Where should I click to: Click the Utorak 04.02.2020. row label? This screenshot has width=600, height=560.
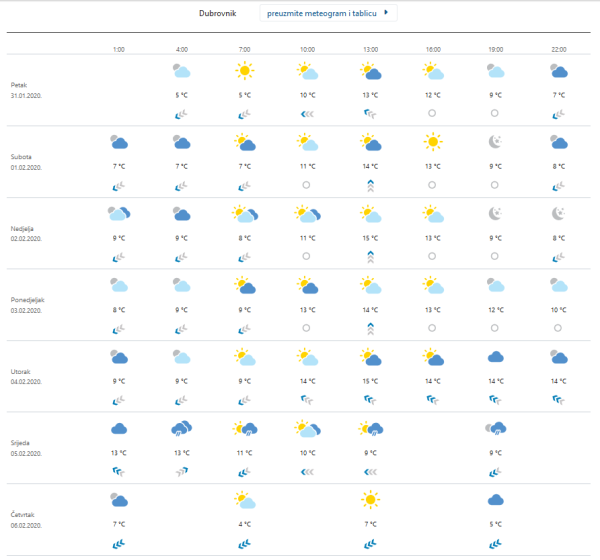coord(28,376)
